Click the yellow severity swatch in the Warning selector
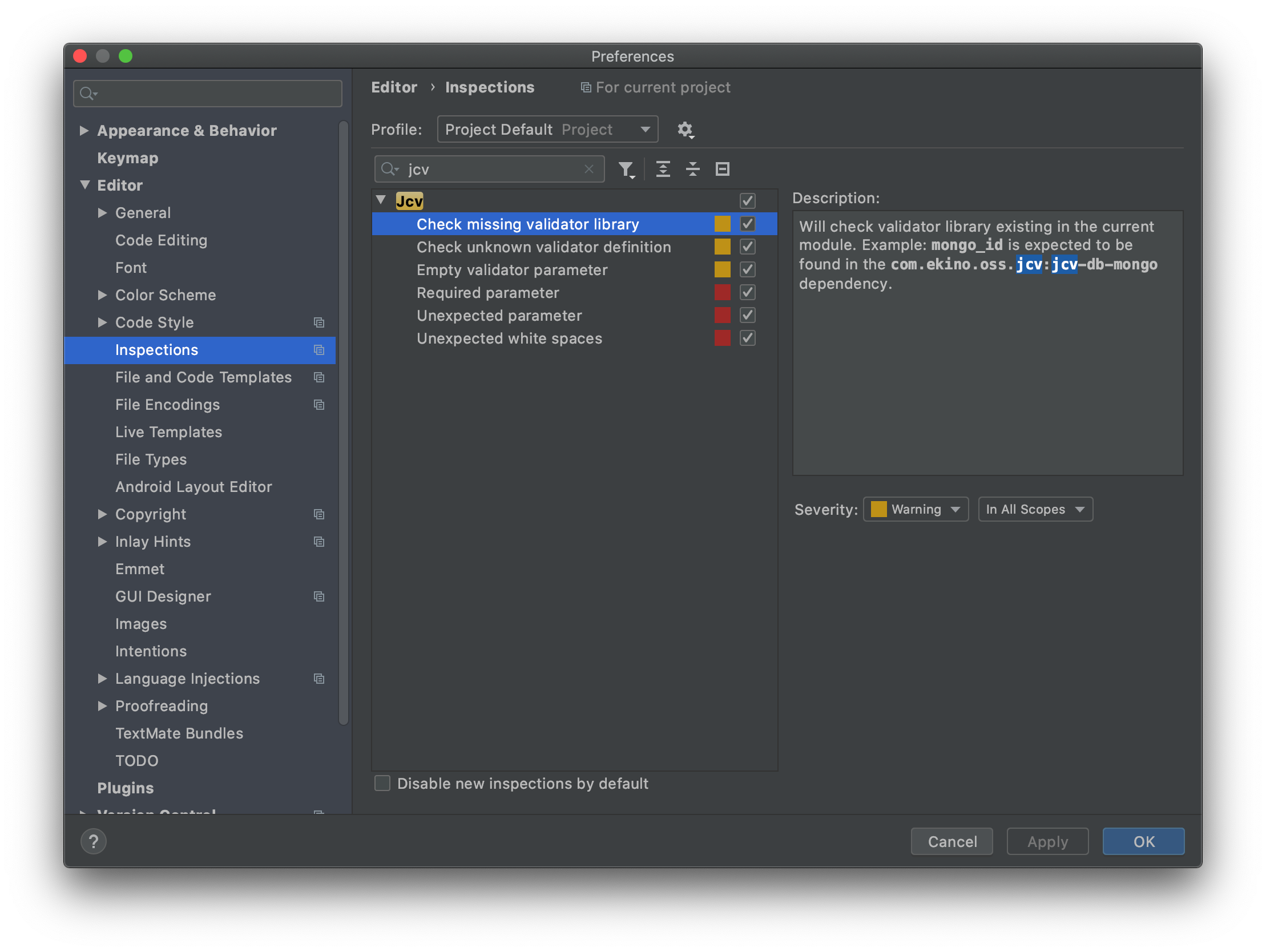The height and width of the screenshot is (952, 1266). tap(878, 509)
